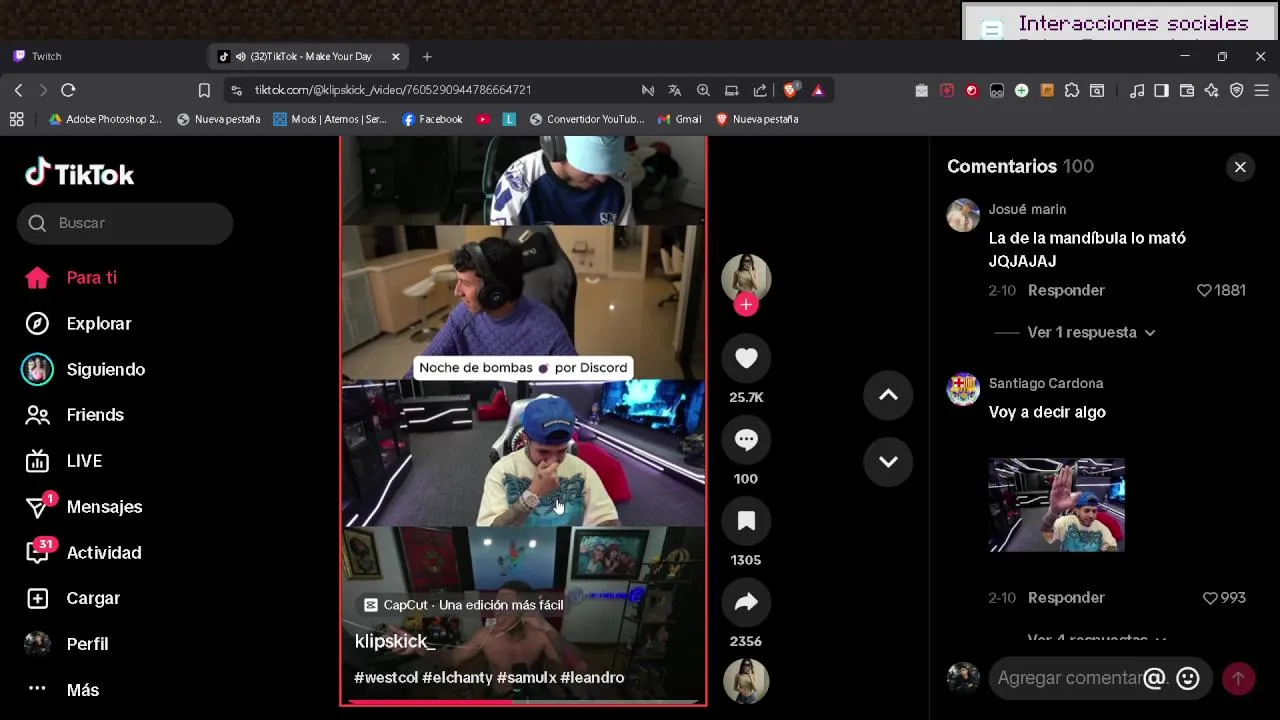Image resolution: width=1280 pixels, height=720 pixels.
Task: Open the #leandro hashtag
Action: click(x=592, y=677)
